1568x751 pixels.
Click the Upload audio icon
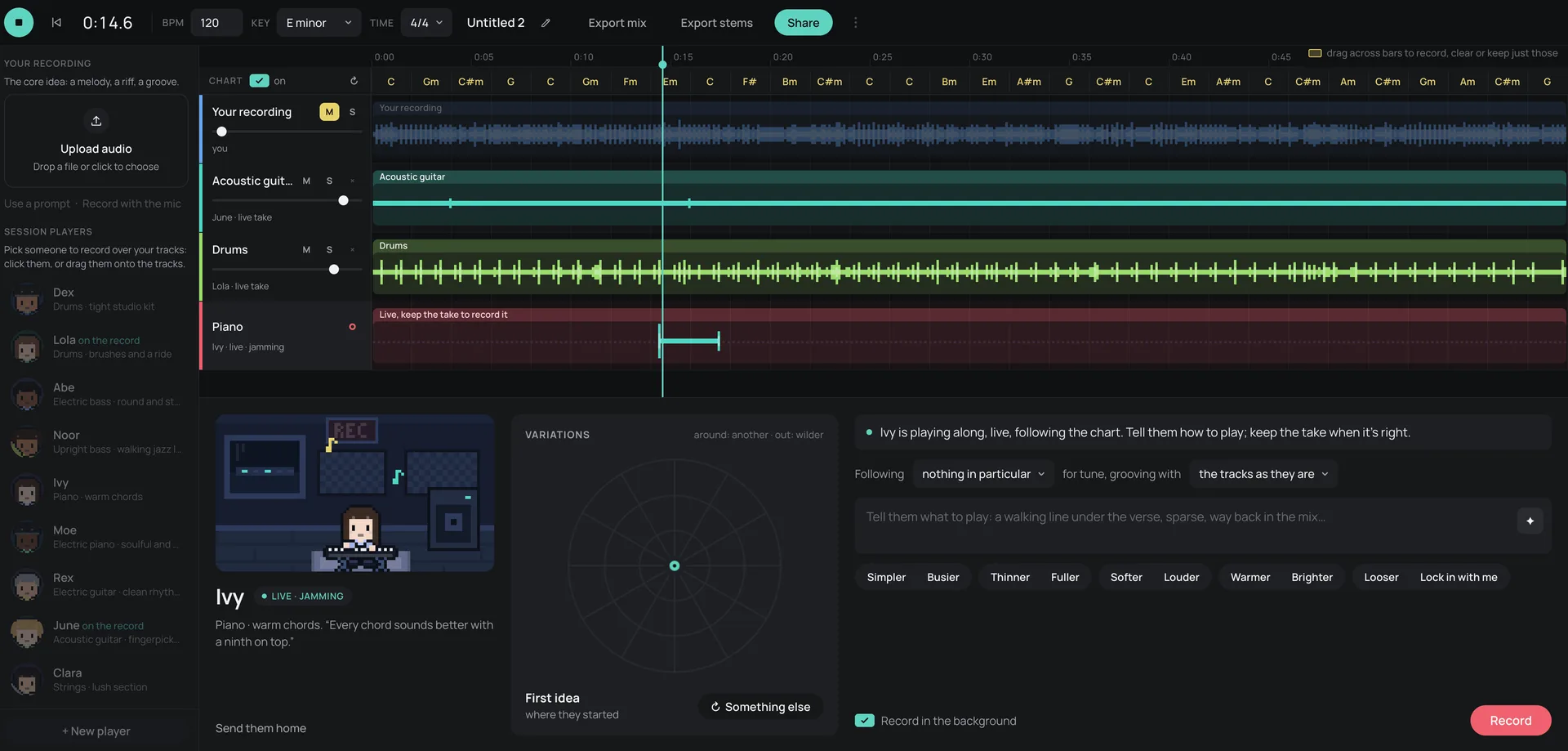[x=96, y=121]
